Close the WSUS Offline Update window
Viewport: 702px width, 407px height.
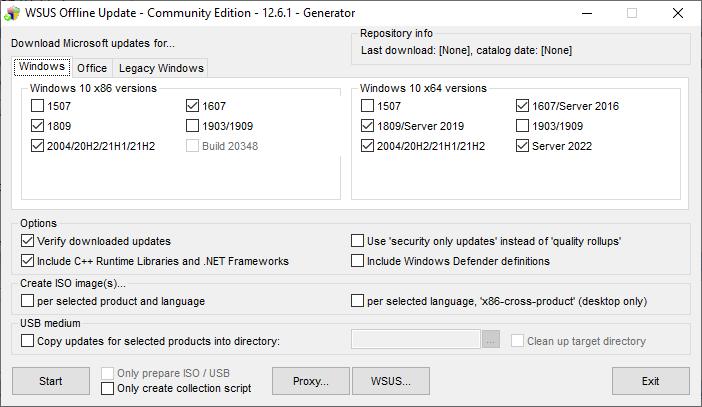click(678, 13)
